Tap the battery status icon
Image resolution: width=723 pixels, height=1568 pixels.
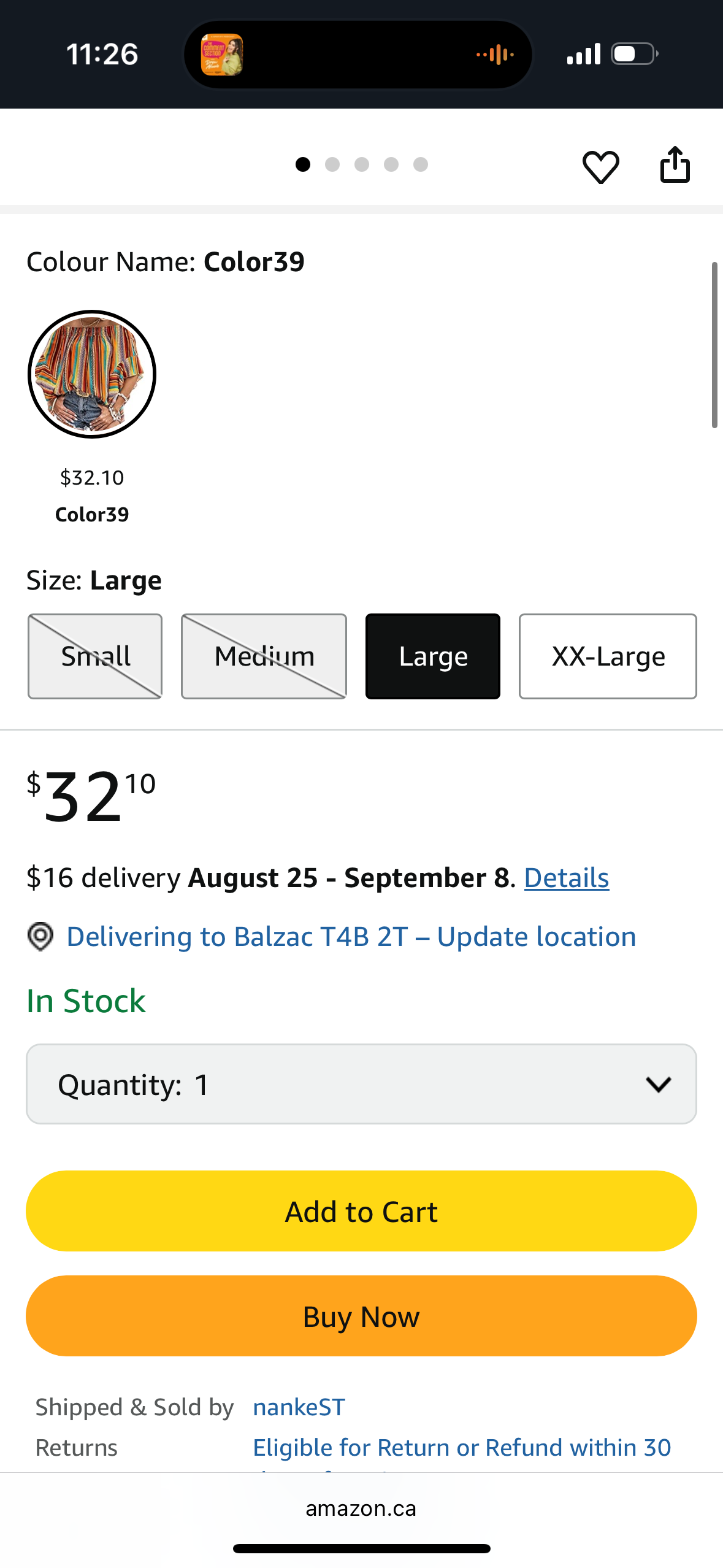[x=635, y=54]
